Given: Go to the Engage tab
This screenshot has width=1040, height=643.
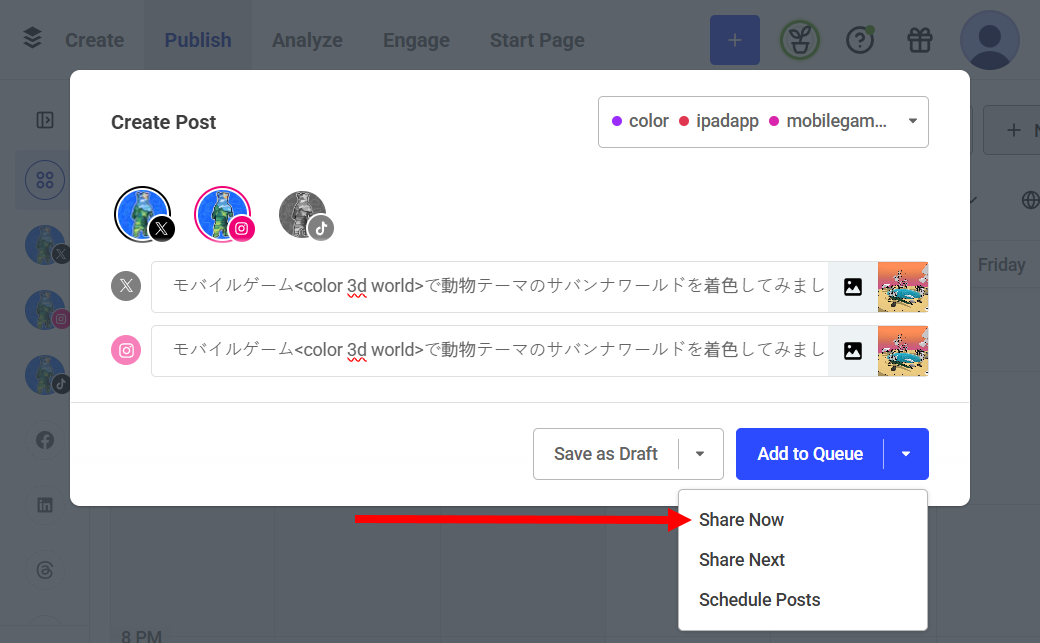Looking at the screenshot, I should click(x=416, y=40).
